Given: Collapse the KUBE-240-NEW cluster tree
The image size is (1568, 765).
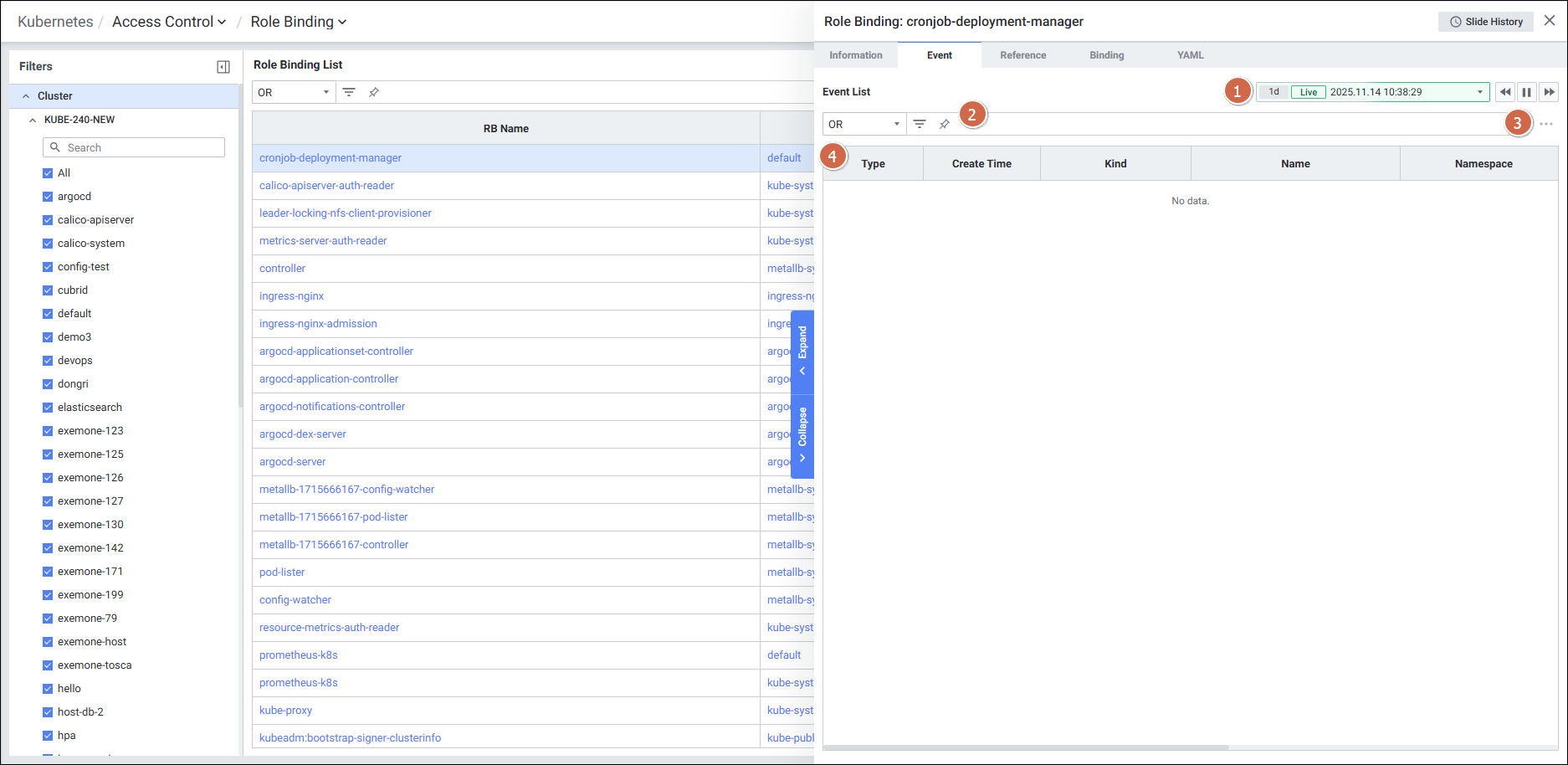Looking at the screenshot, I should 33,120.
